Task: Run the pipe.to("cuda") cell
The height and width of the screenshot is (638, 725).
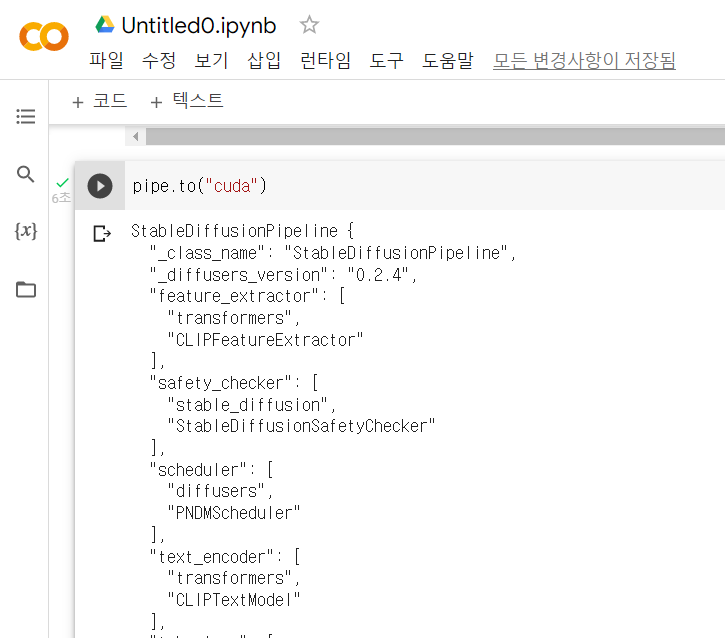Action: pyautogui.click(x=100, y=186)
